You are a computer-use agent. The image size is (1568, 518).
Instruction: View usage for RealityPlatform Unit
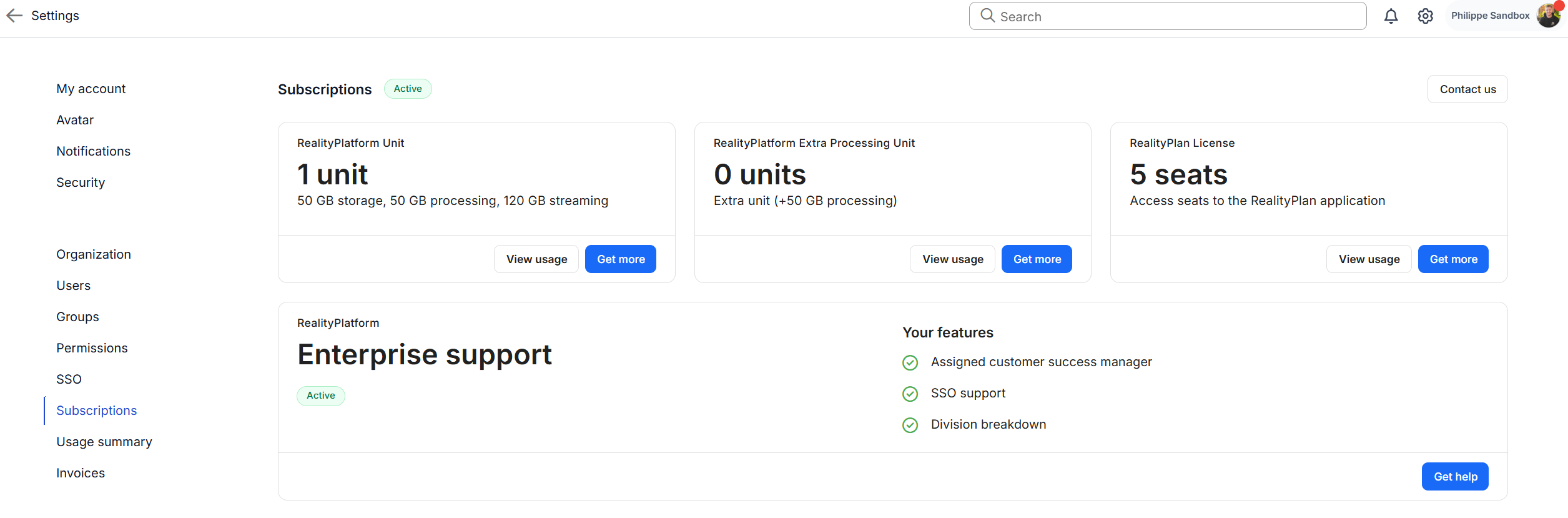536,259
